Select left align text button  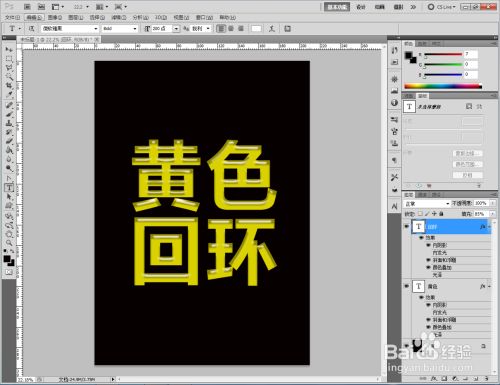coord(220,29)
